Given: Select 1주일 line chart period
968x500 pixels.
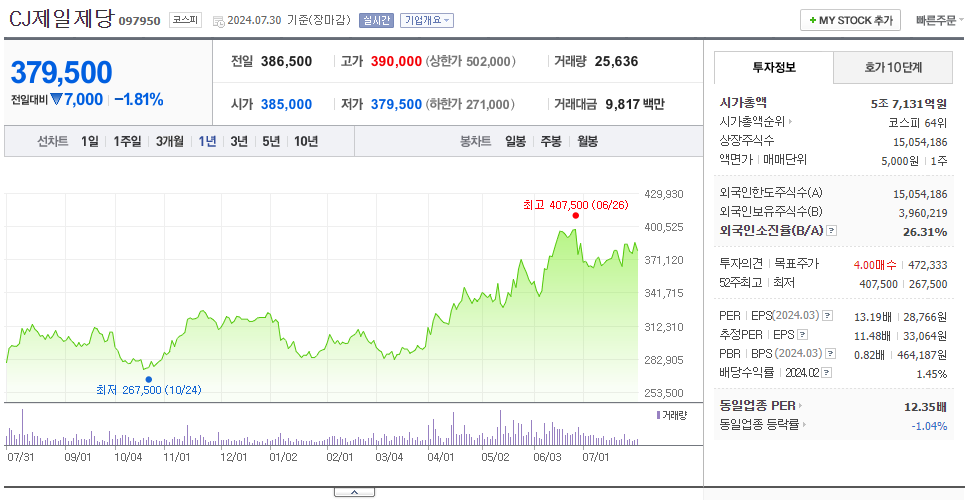Looking at the screenshot, I should point(127,141).
